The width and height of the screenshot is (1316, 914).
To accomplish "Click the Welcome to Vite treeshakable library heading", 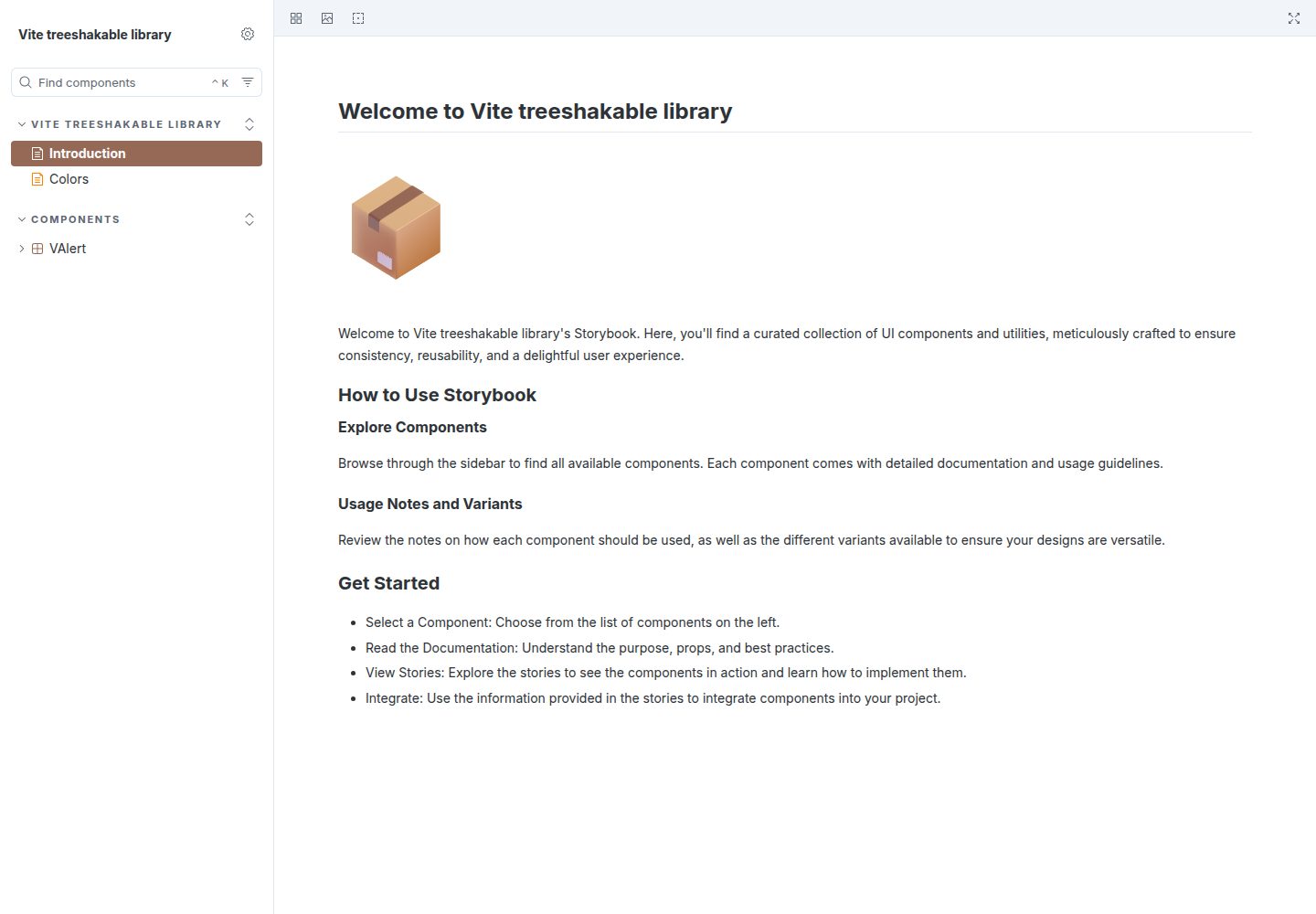I will click(x=535, y=112).
